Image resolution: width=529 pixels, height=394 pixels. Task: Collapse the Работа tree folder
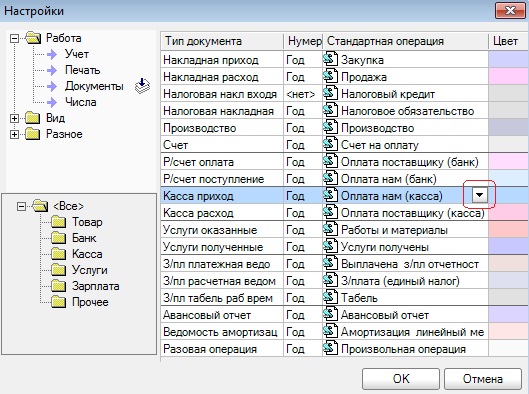[x=14, y=38]
